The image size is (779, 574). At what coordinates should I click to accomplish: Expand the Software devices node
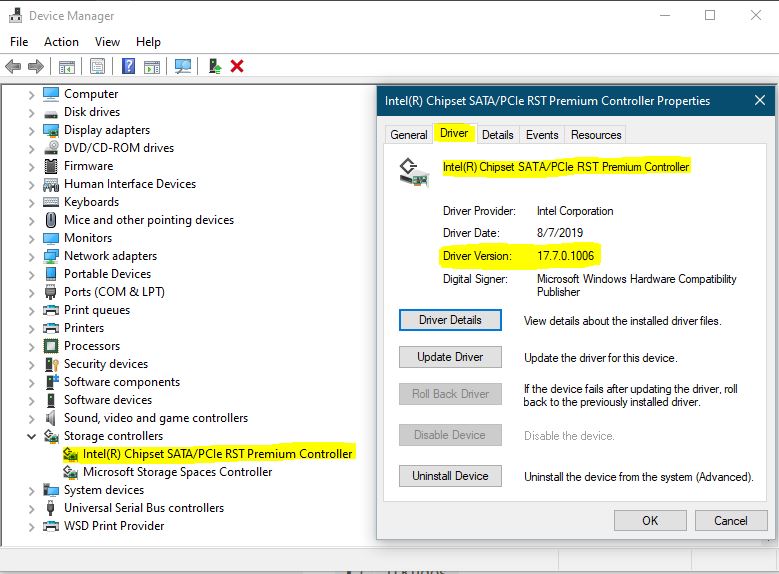31,401
